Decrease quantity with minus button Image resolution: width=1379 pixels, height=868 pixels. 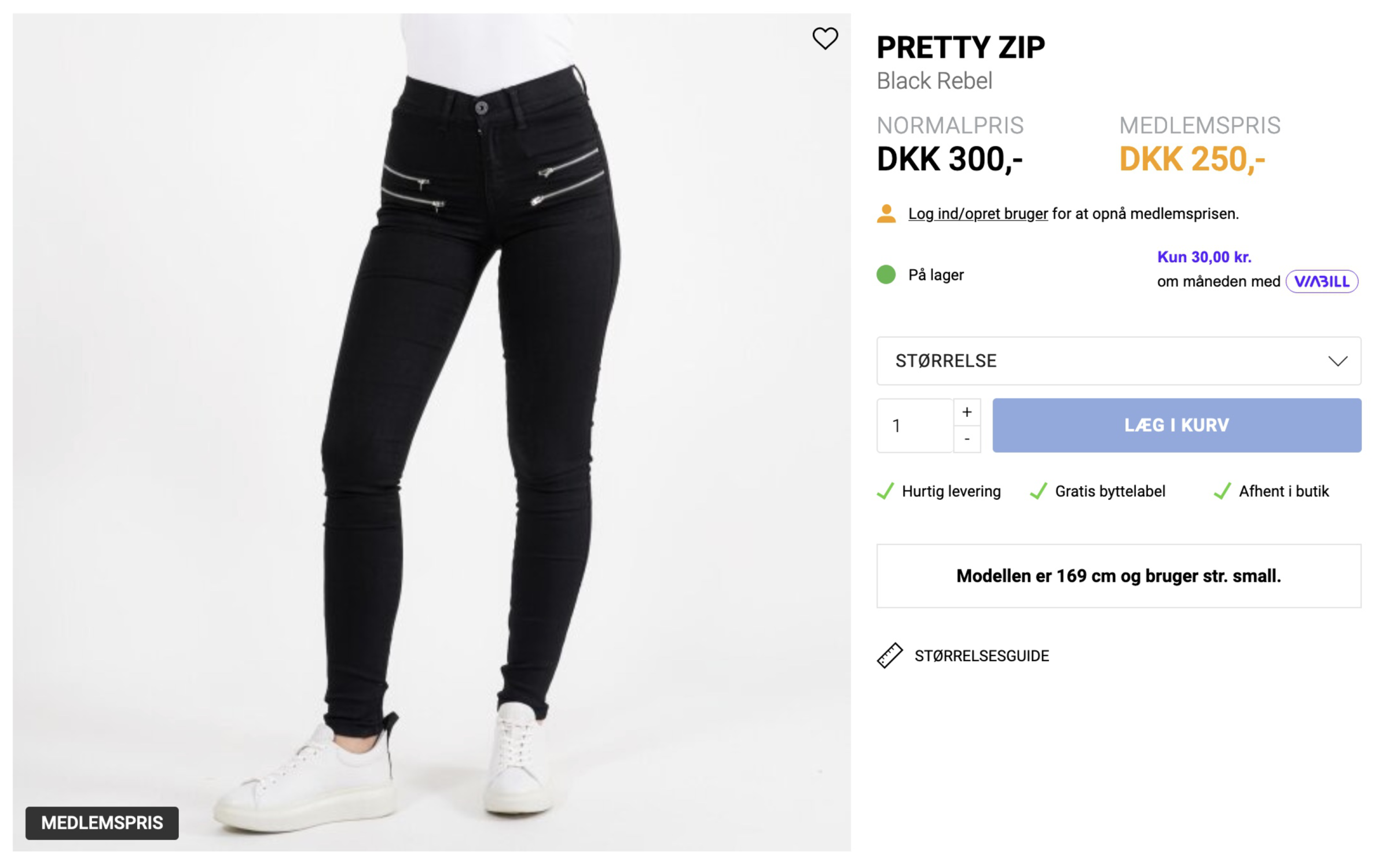[x=967, y=439]
